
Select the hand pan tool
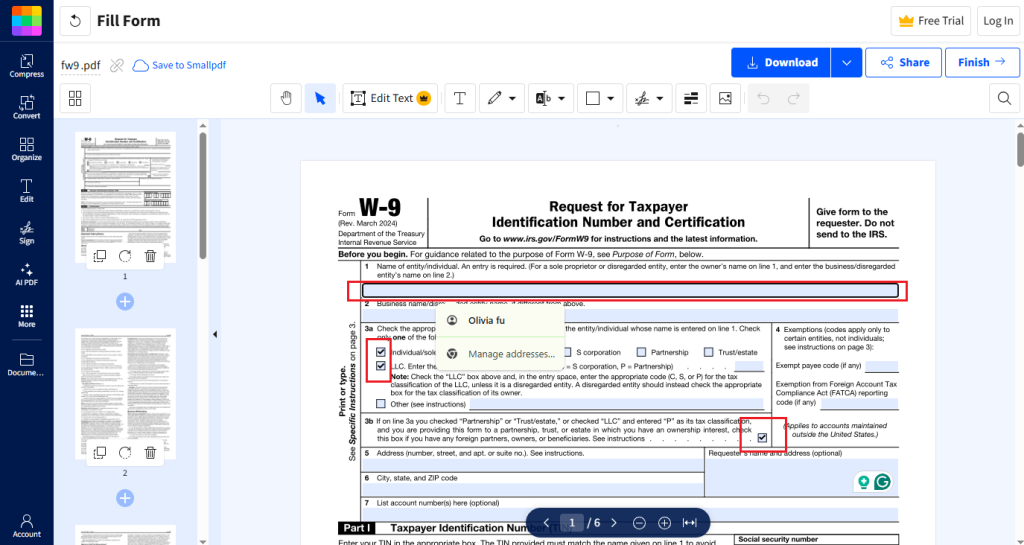tap(286, 99)
